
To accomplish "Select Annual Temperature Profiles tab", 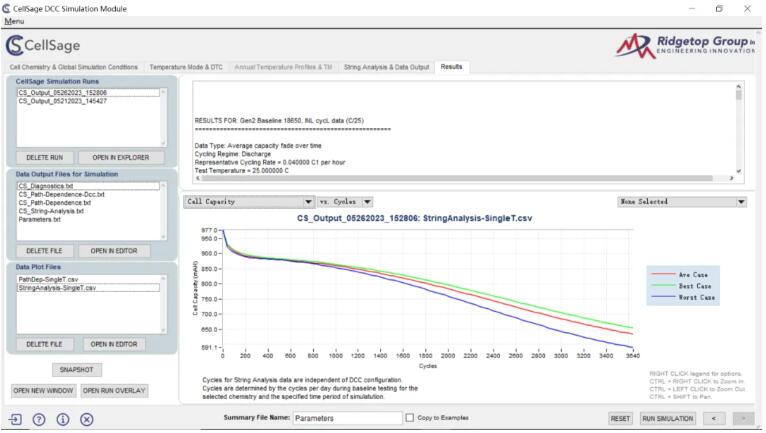I will [283, 67].
